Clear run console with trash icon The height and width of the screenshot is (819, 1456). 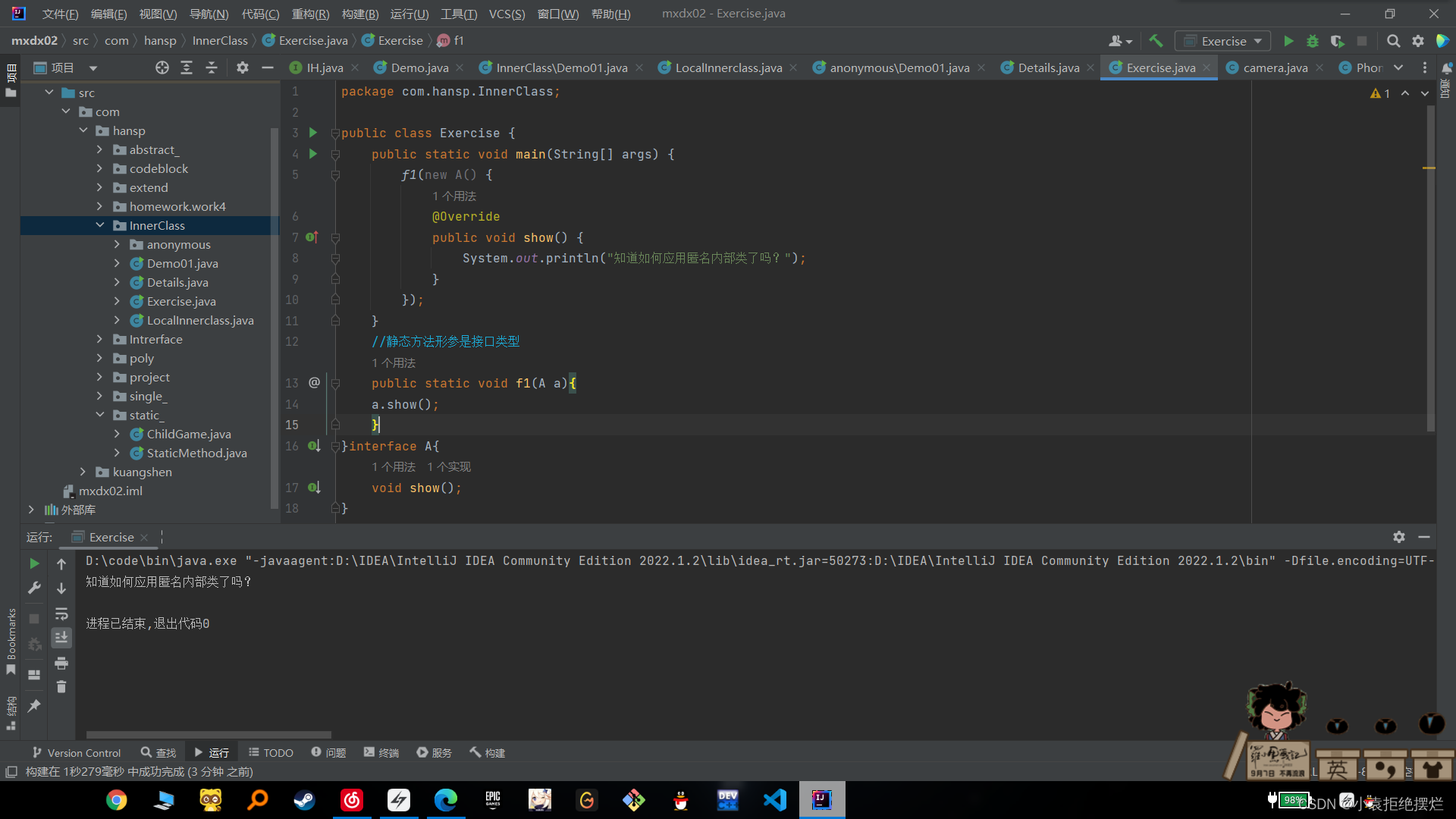[61, 687]
